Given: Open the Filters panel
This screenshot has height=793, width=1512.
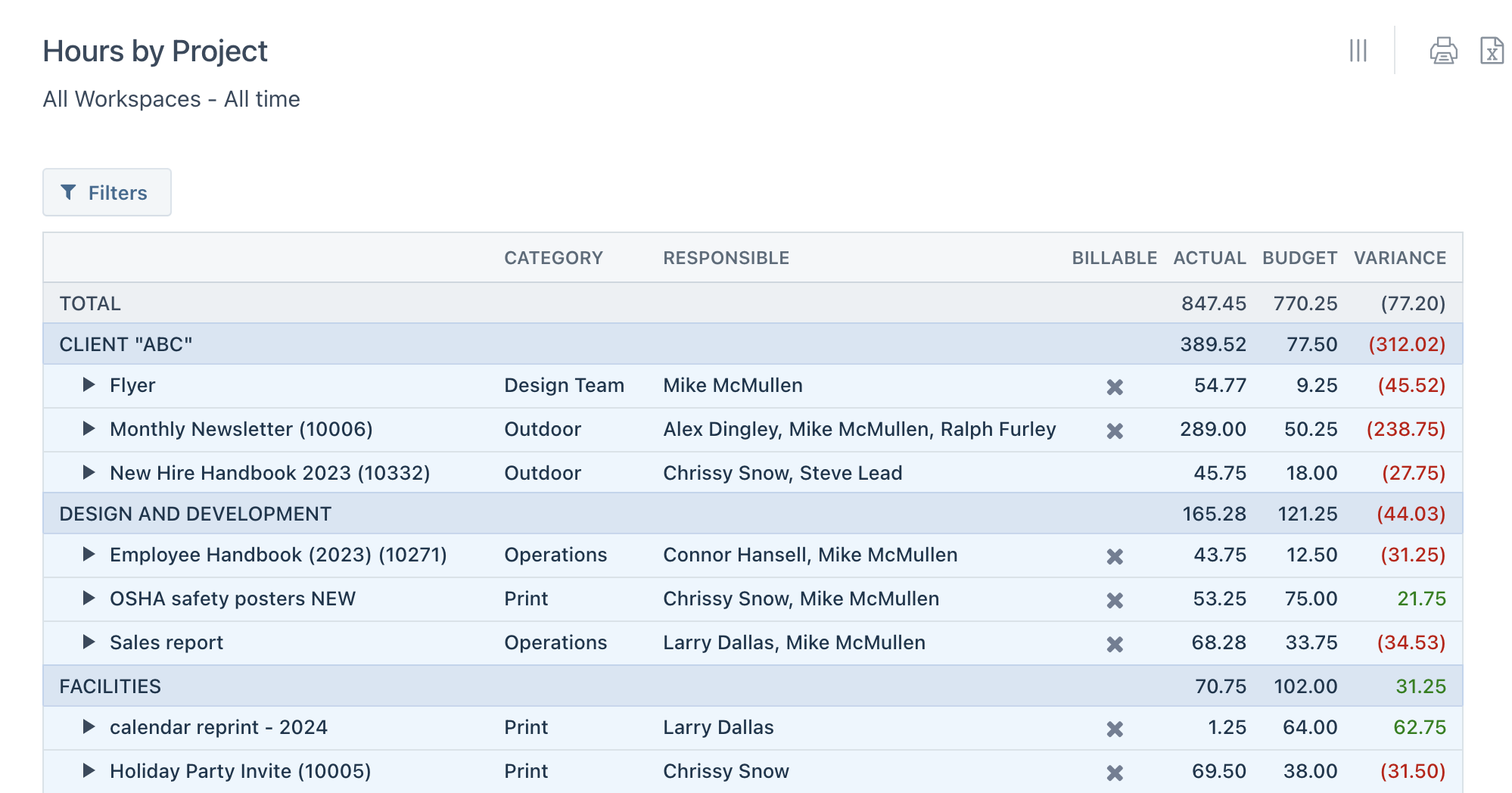Looking at the screenshot, I should [x=107, y=192].
